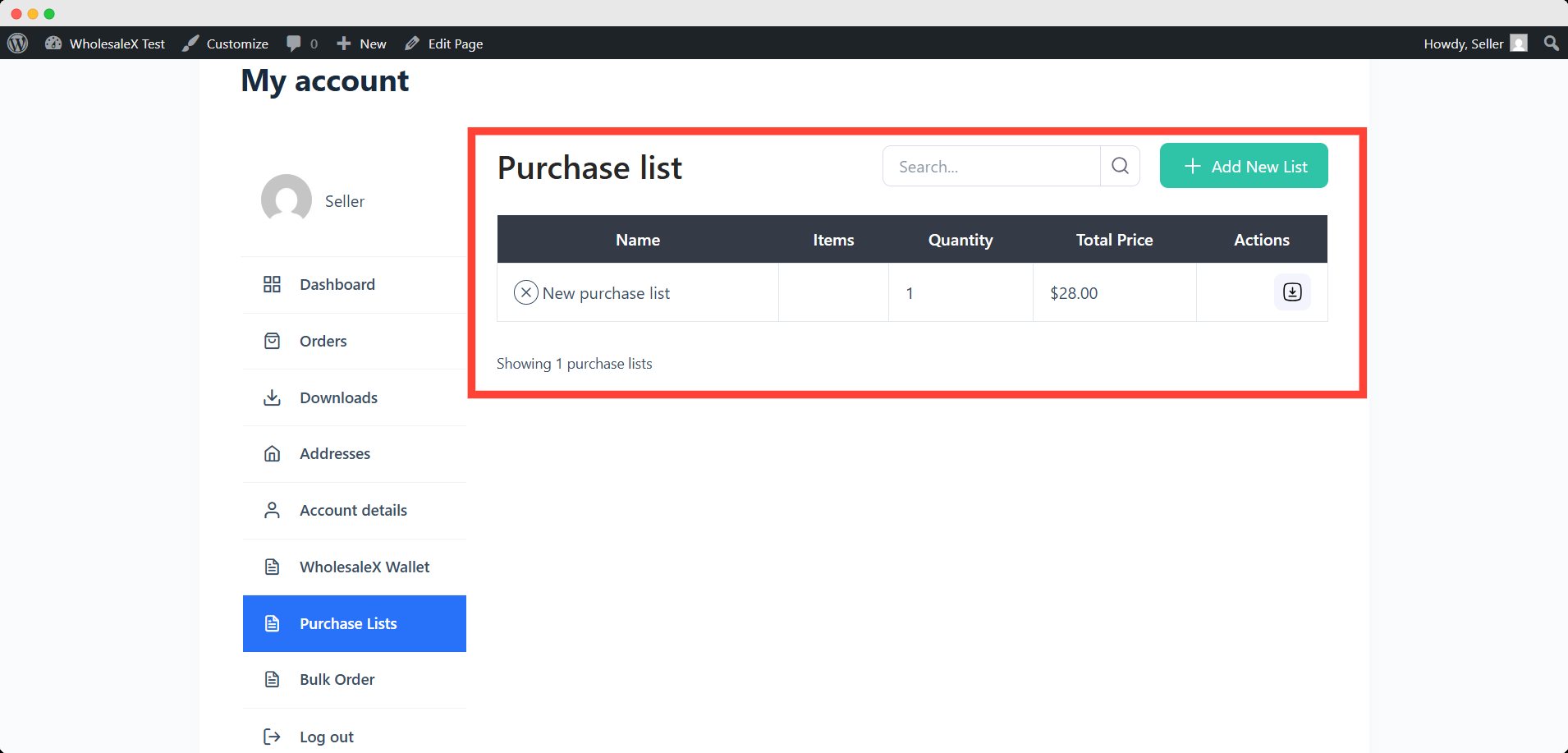Click the Addresses house icon

(x=272, y=453)
